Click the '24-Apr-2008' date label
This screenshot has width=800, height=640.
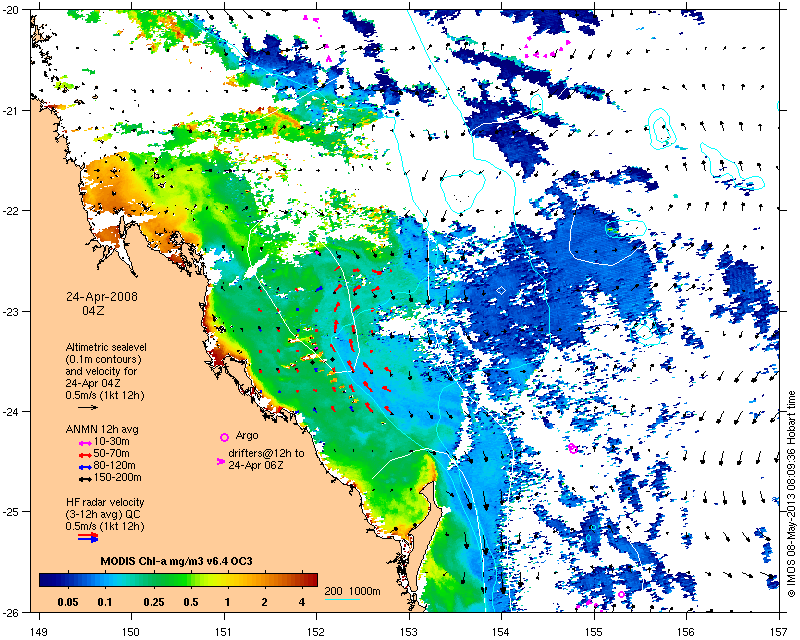click(102, 297)
